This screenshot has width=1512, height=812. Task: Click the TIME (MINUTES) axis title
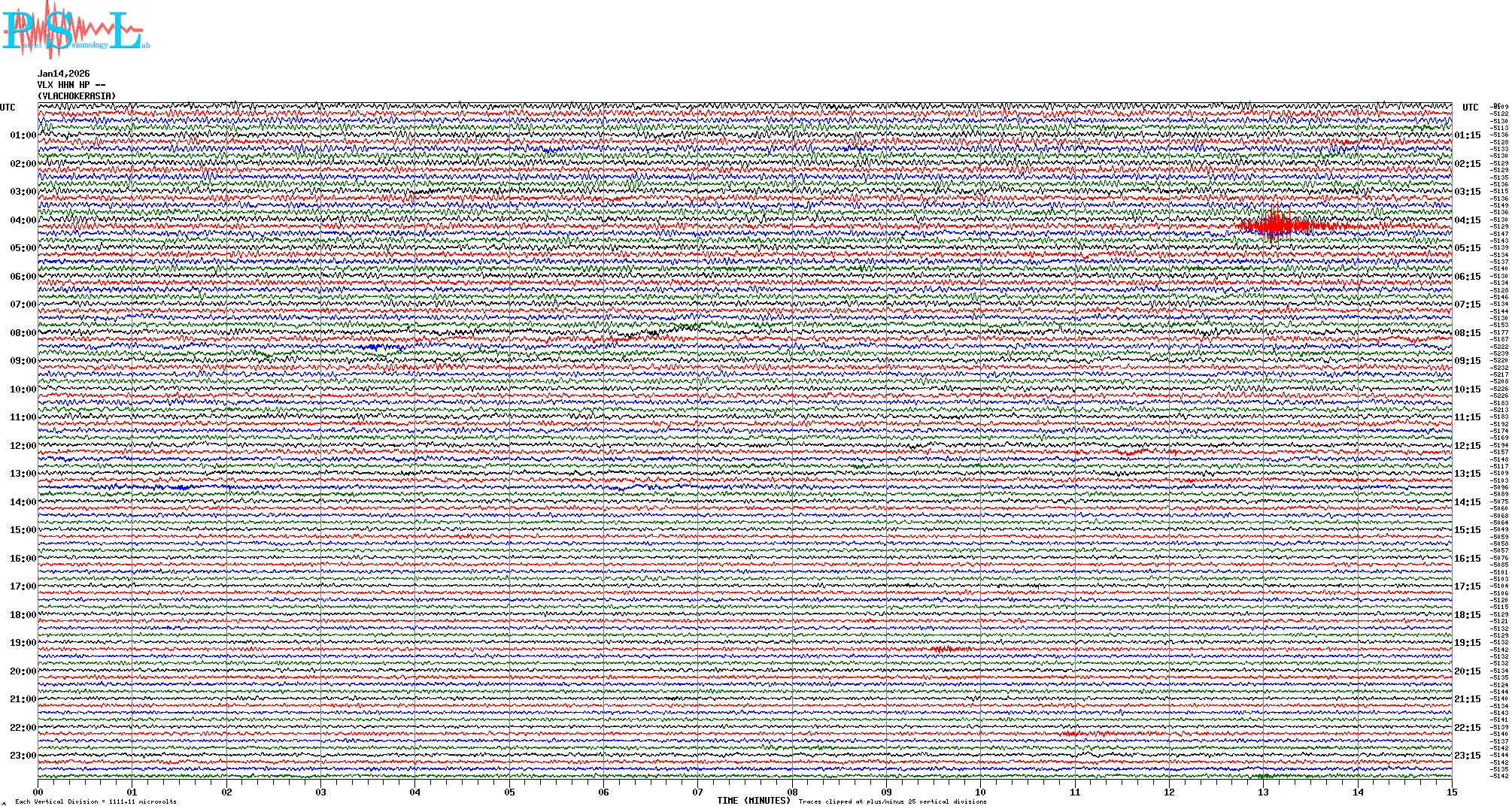754,801
